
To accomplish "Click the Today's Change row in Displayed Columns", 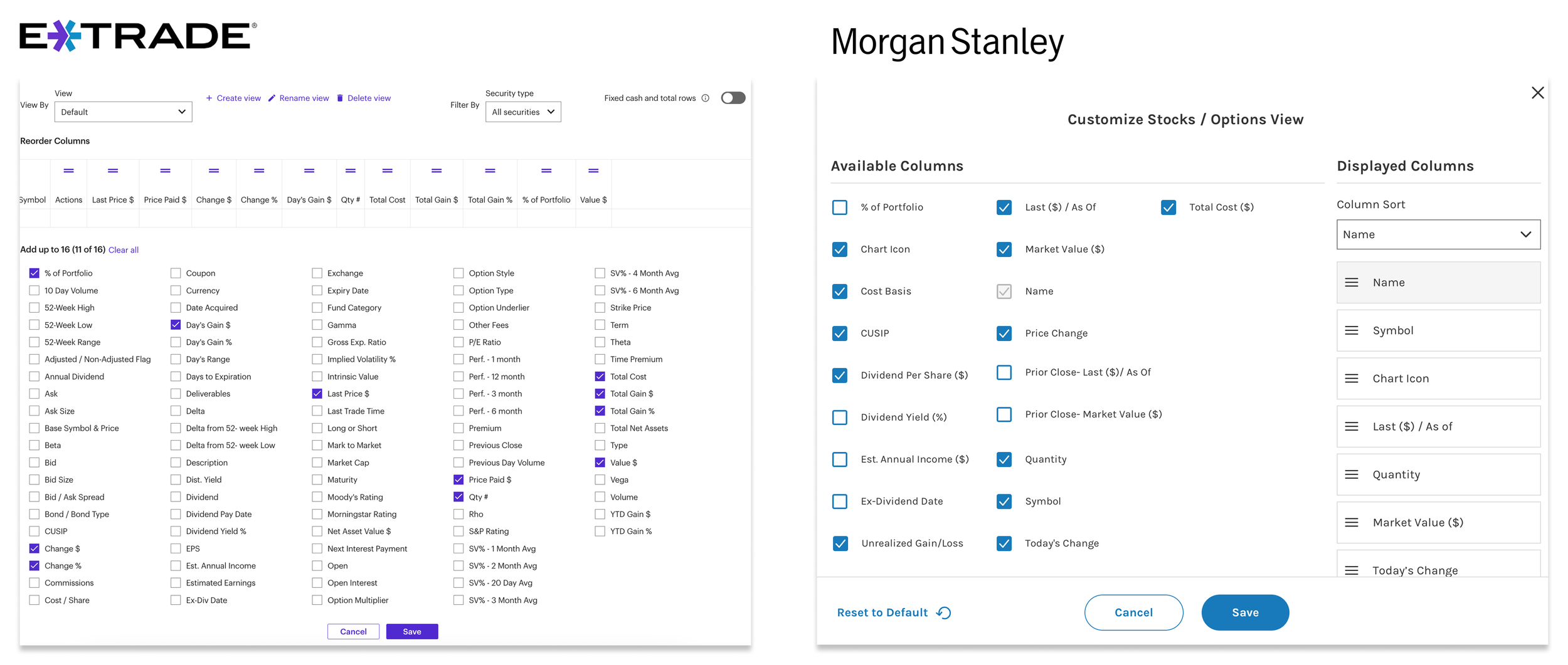I will (x=1439, y=564).
